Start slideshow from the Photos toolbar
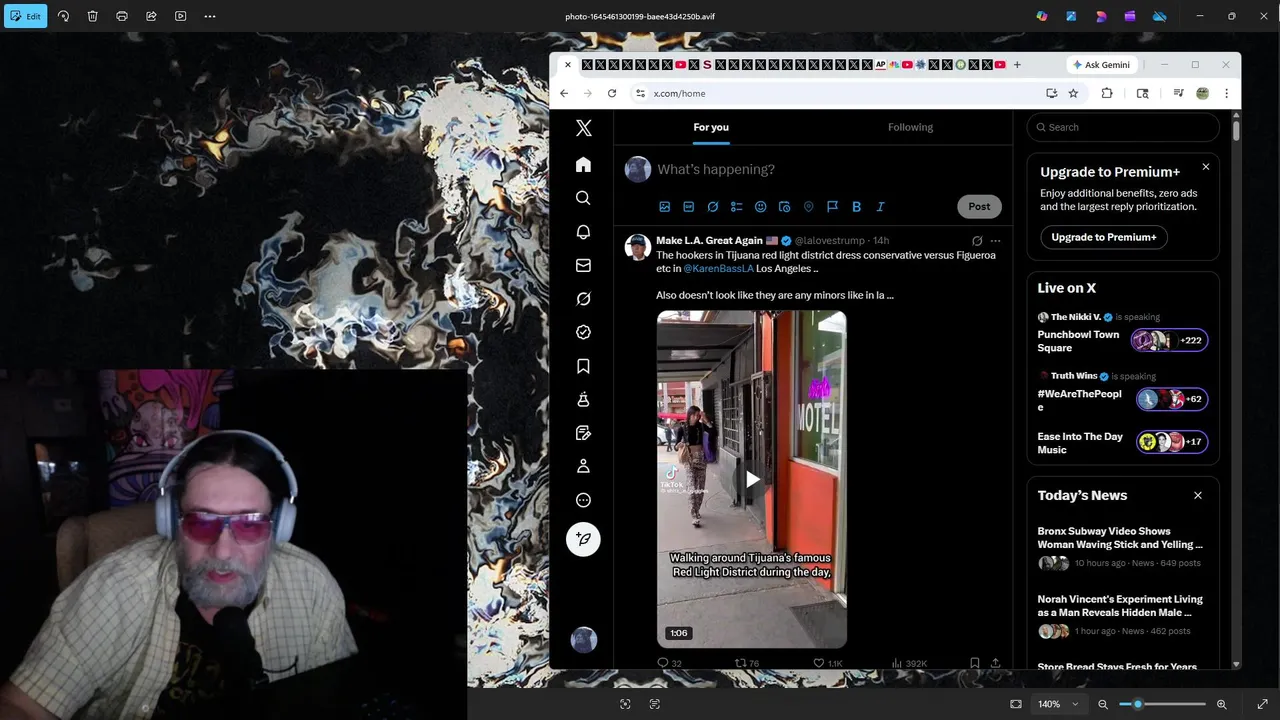Screen dimensions: 1280x720 (180, 16)
